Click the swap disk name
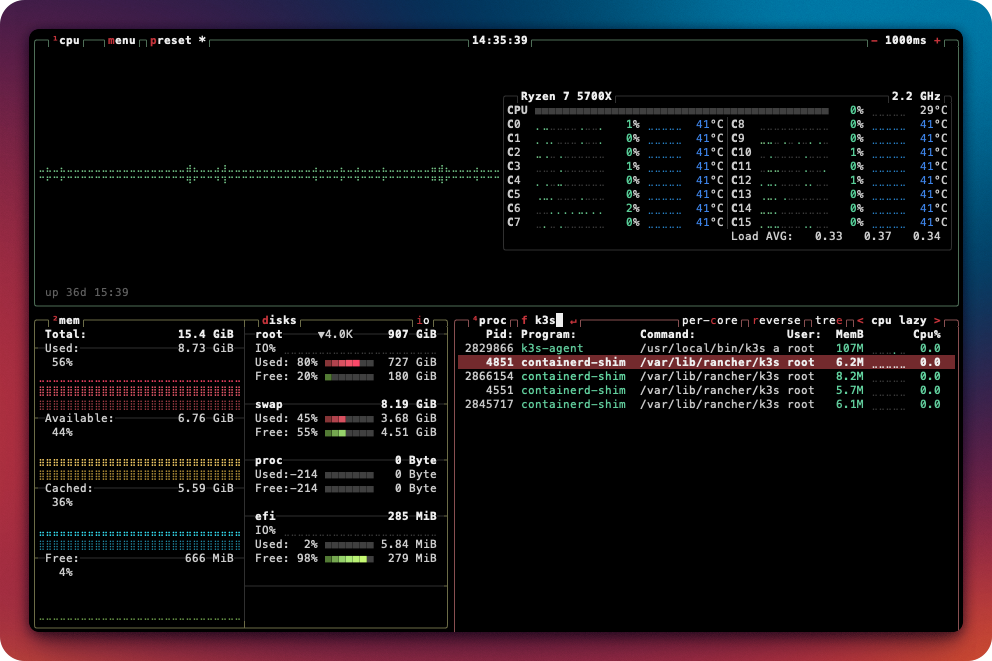The height and width of the screenshot is (661, 992). coord(269,405)
